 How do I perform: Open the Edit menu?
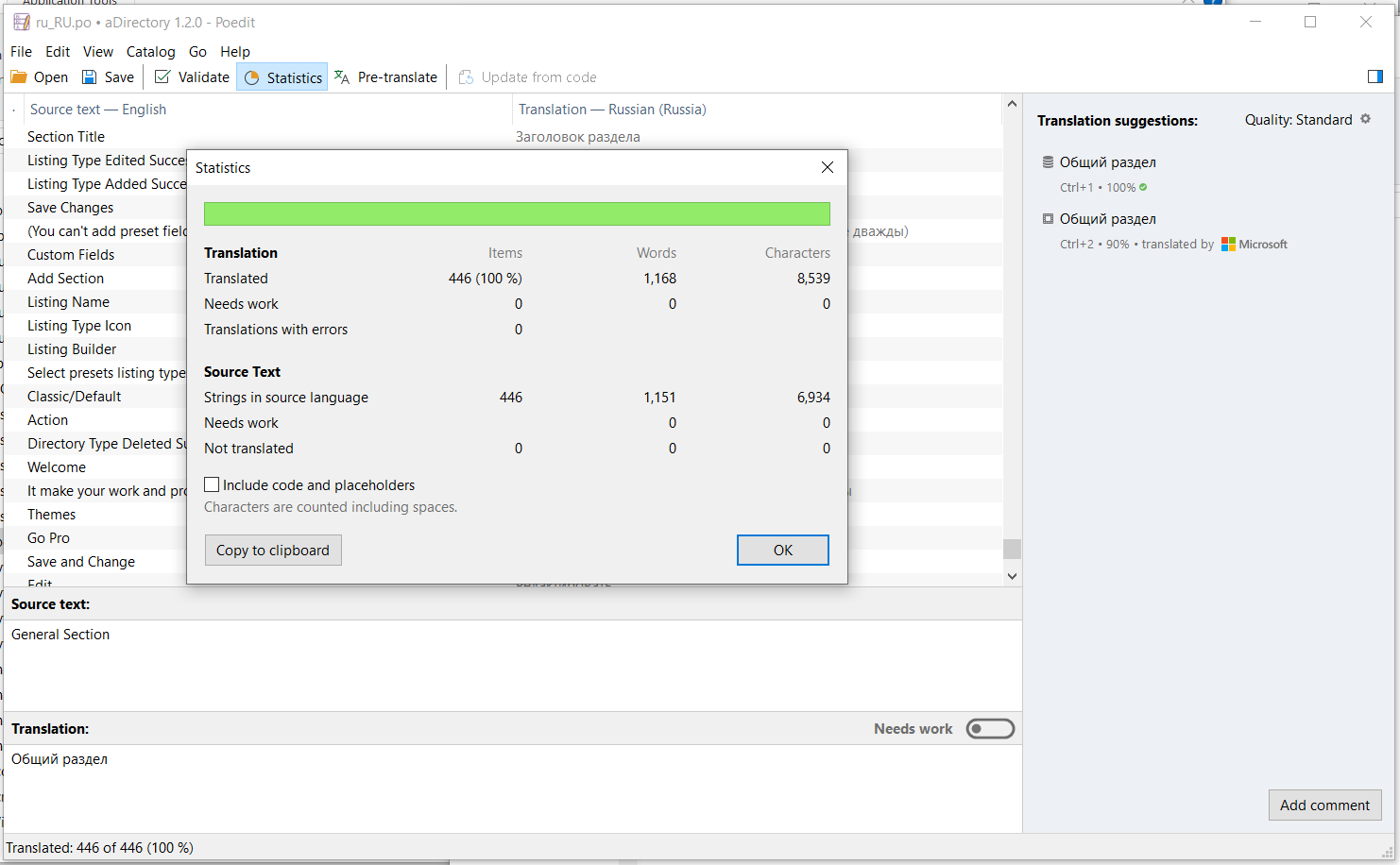[x=58, y=52]
